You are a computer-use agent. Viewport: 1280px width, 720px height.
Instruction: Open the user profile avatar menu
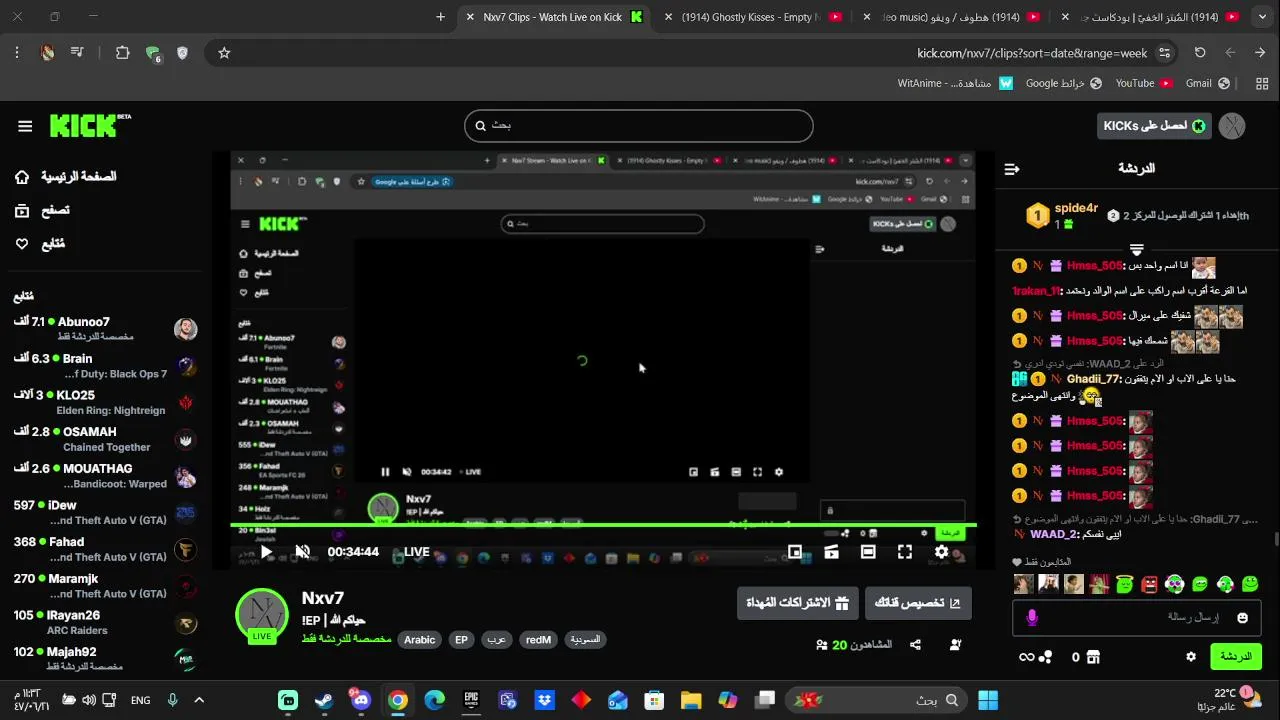(1234, 126)
